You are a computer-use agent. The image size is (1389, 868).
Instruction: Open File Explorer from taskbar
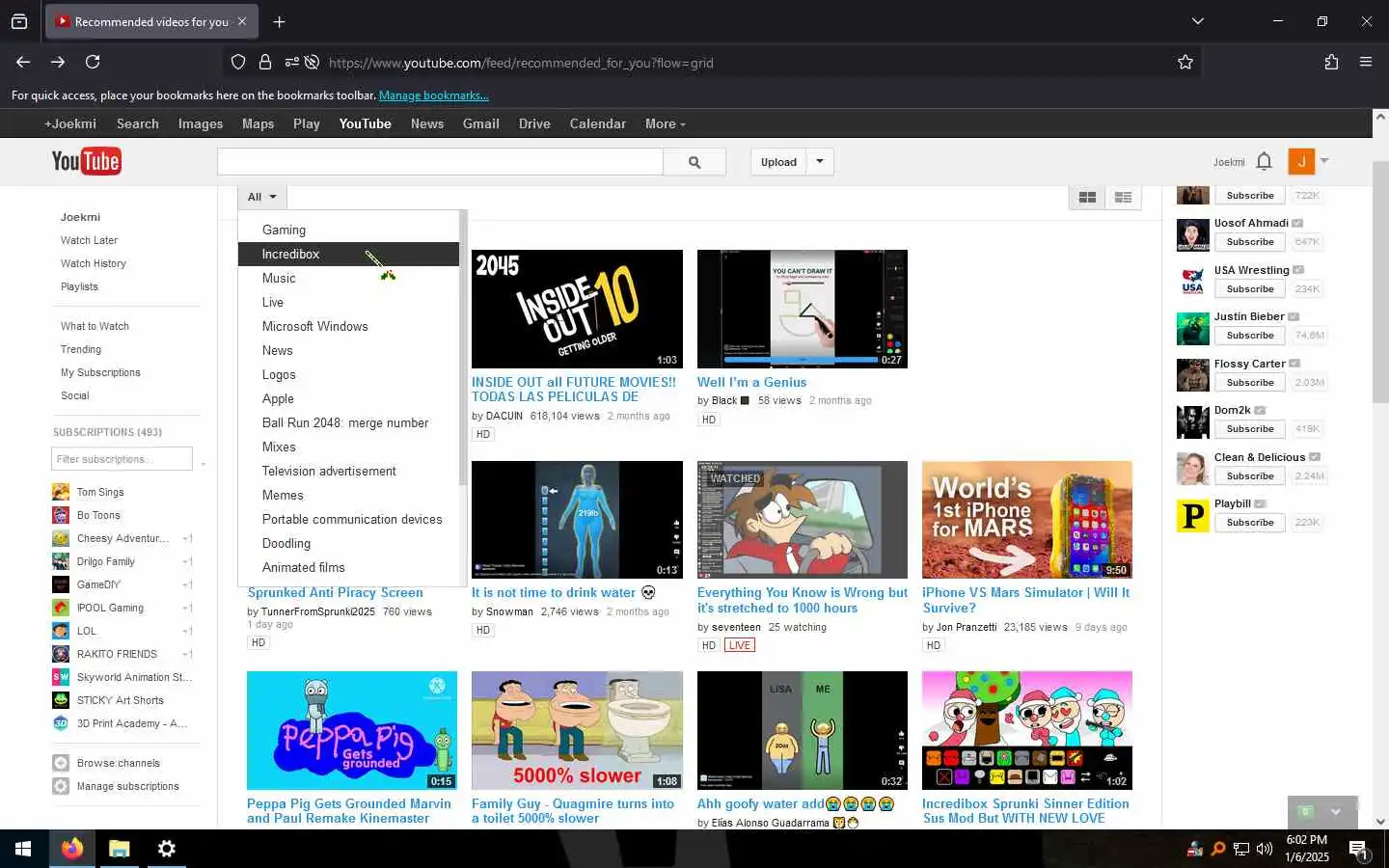click(120, 849)
